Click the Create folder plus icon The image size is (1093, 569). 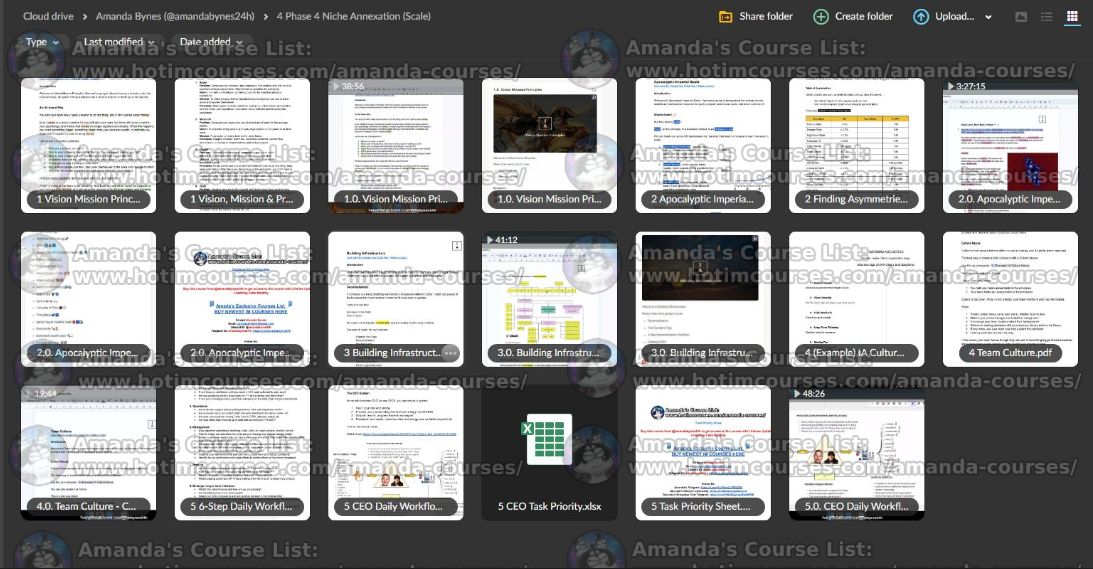(x=821, y=16)
